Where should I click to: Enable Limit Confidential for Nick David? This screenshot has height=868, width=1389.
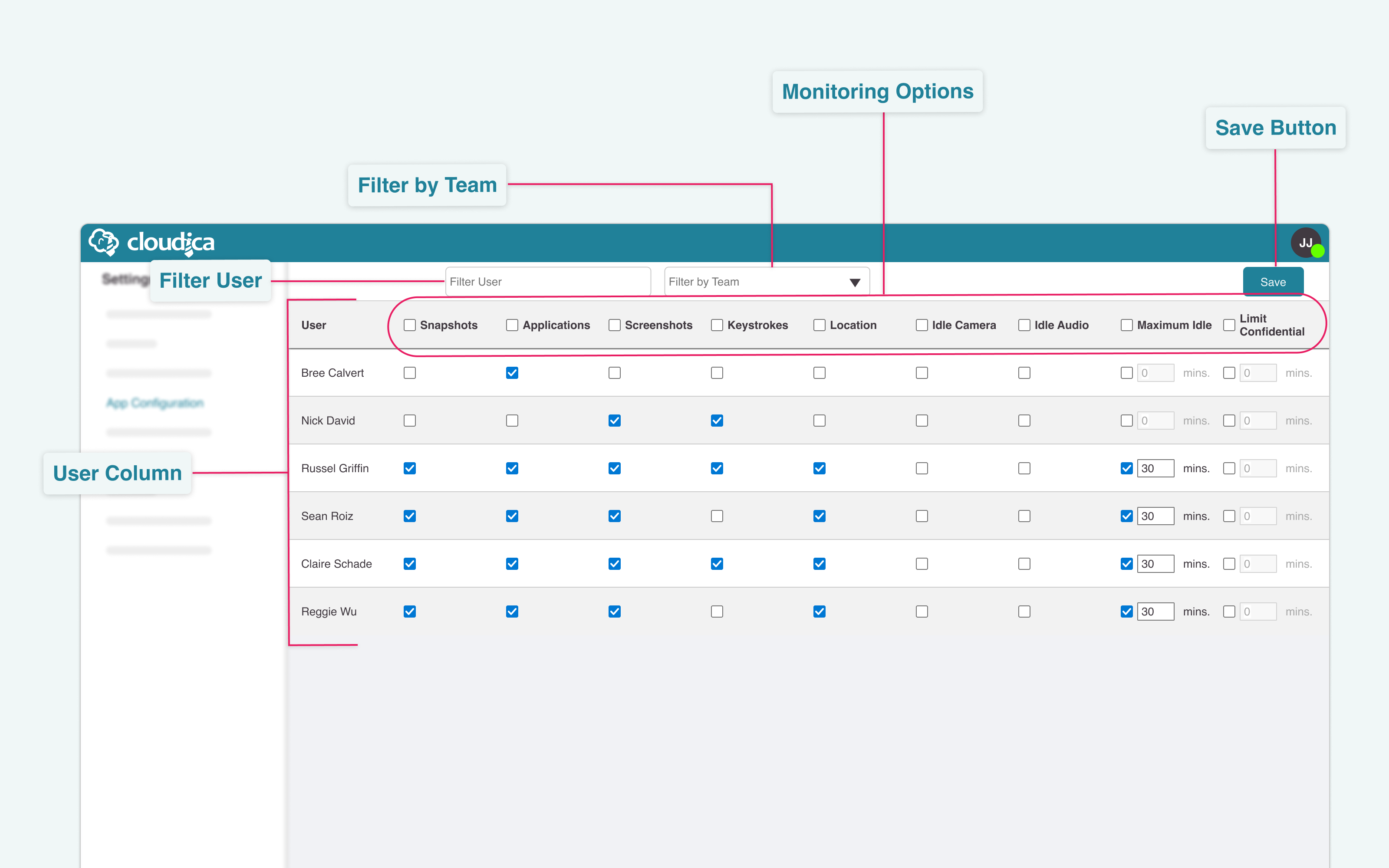pos(1229,420)
